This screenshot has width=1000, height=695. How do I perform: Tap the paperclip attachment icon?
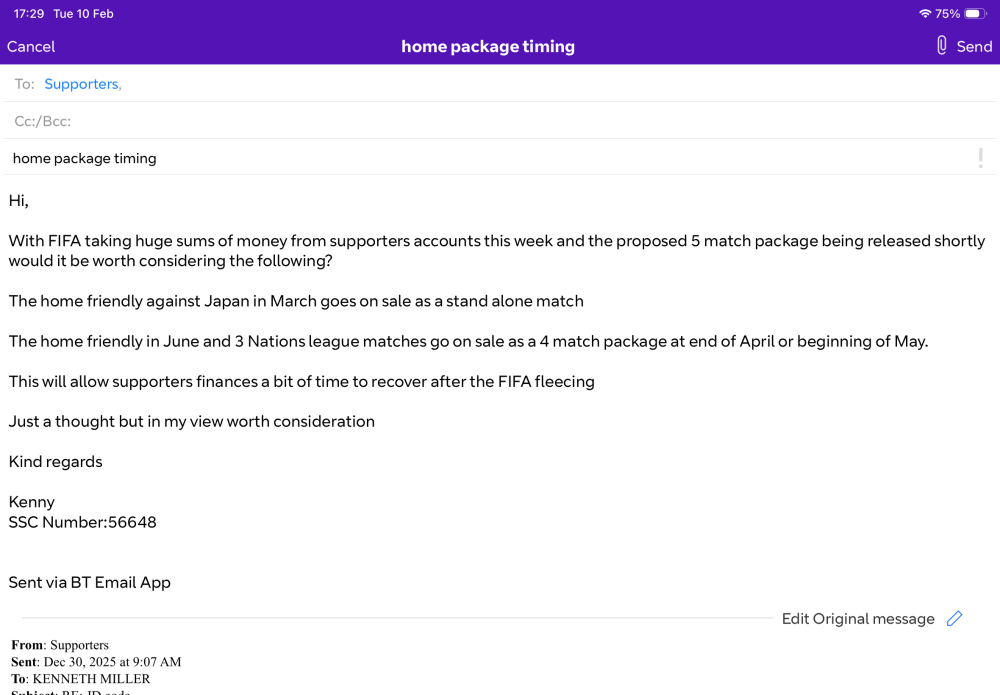coord(941,45)
